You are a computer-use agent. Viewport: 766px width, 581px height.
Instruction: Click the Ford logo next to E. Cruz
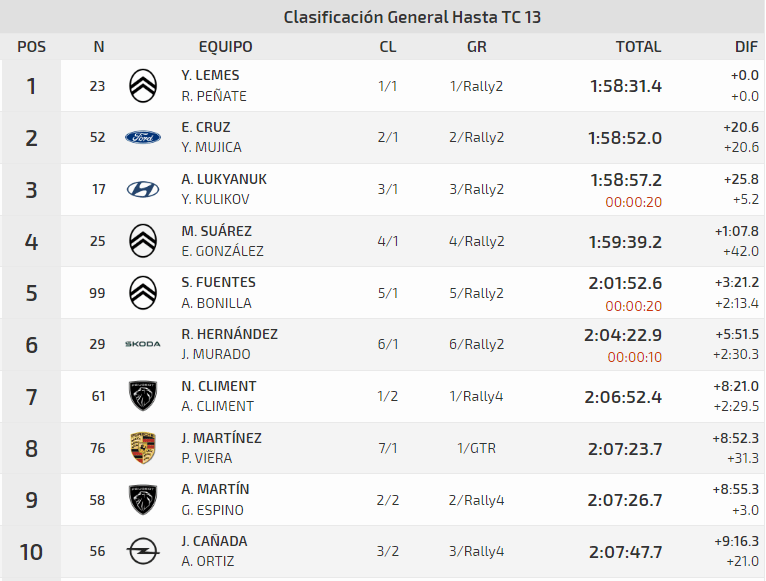click(x=143, y=138)
